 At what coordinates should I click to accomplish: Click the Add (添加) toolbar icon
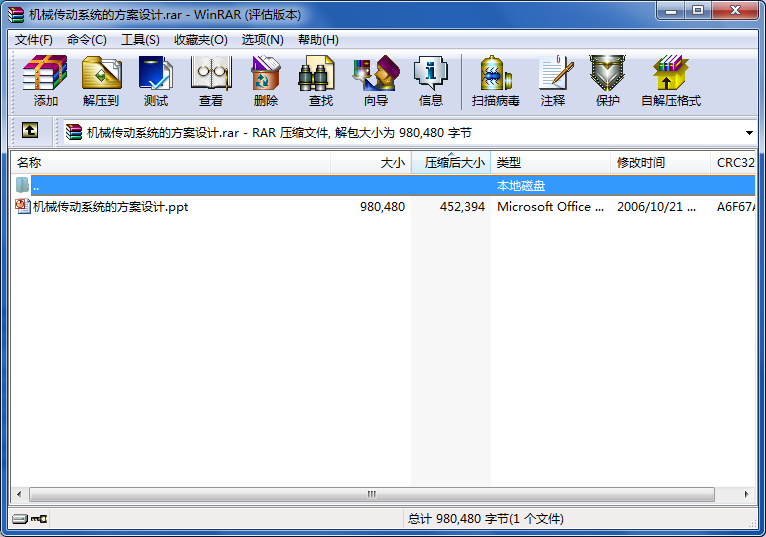[x=45, y=81]
